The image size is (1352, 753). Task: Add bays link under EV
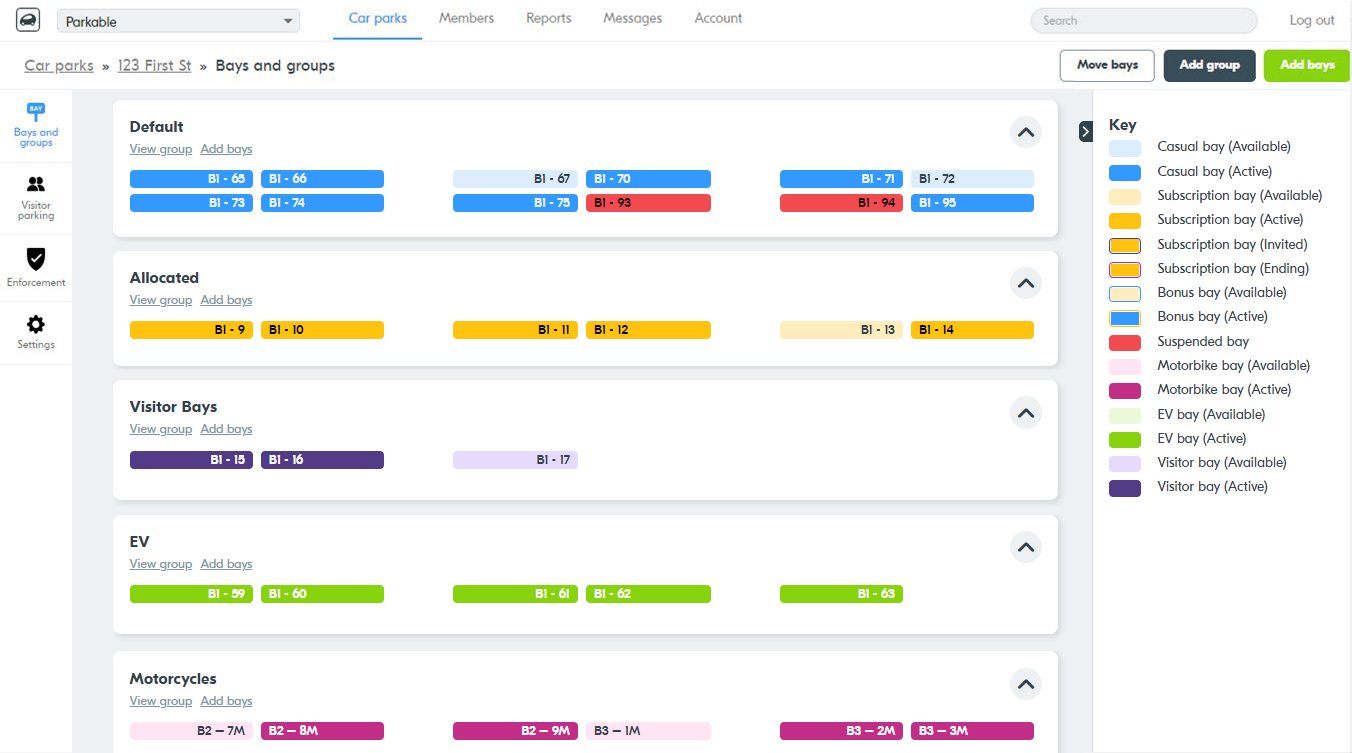pos(226,564)
